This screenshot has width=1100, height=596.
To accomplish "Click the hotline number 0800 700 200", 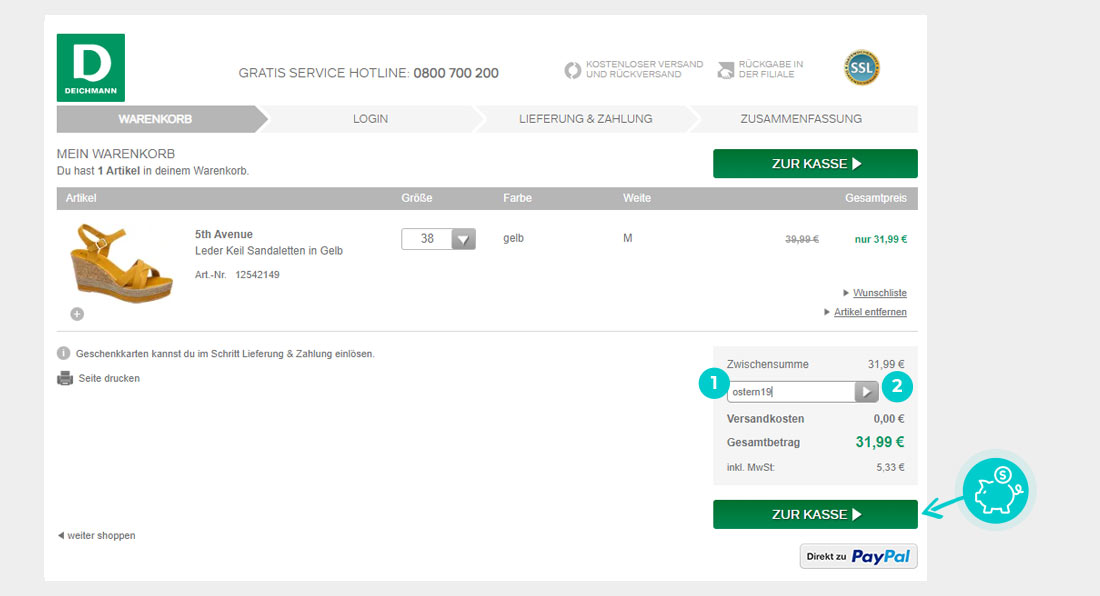I will pos(456,73).
